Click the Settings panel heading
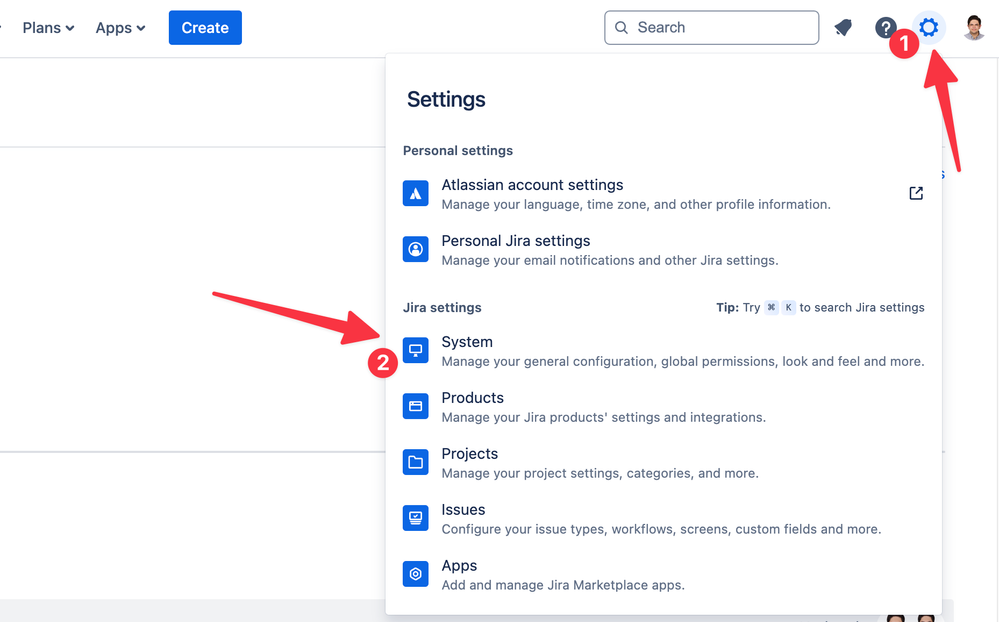Image resolution: width=999 pixels, height=622 pixels. [446, 99]
